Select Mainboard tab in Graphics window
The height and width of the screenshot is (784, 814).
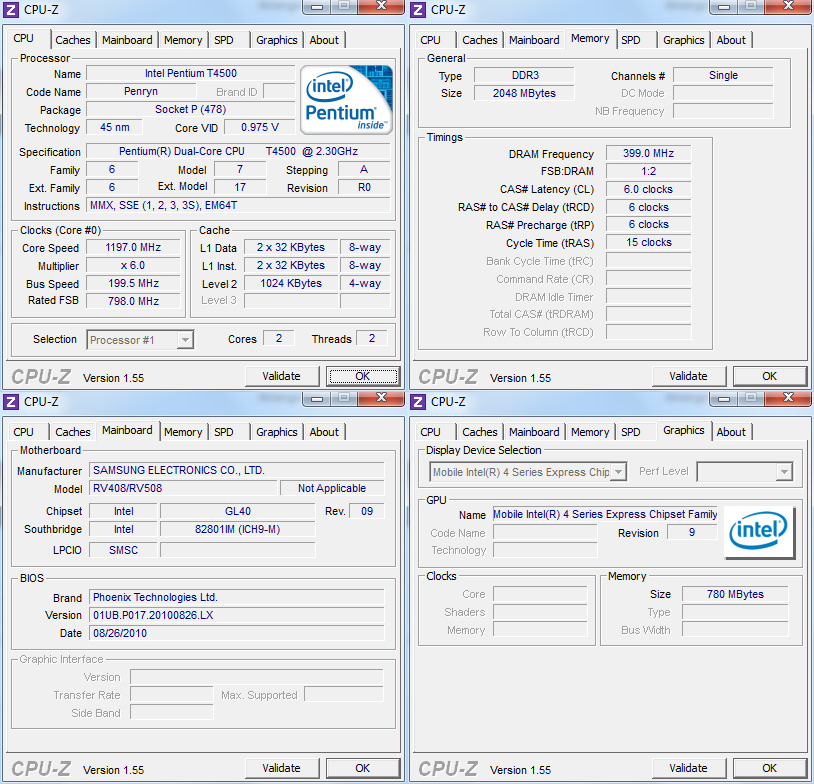point(534,432)
